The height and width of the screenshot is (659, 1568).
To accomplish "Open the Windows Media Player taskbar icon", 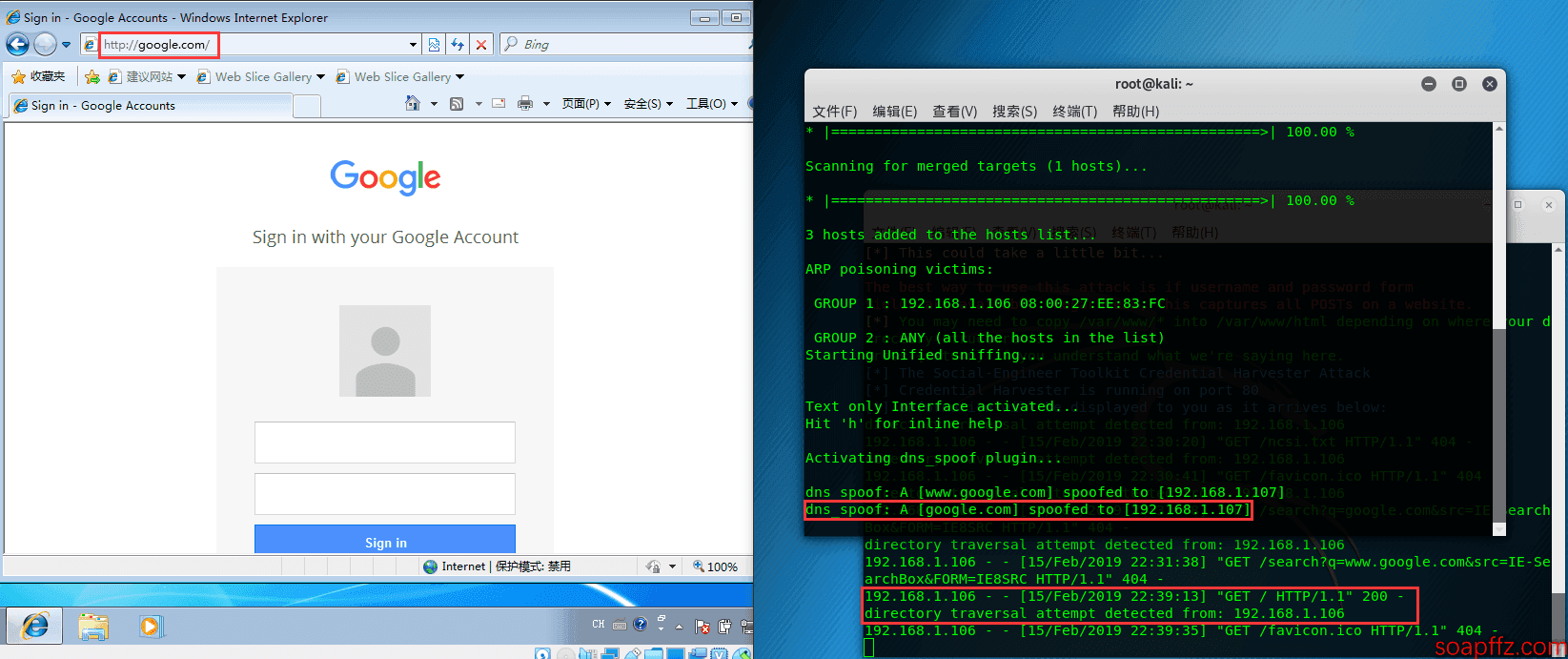I will [x=150, y=627].
